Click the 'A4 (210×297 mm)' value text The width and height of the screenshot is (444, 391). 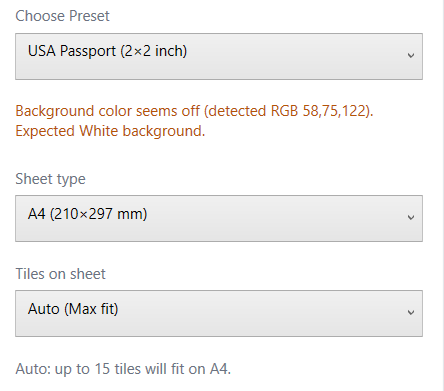click(87, 214)
